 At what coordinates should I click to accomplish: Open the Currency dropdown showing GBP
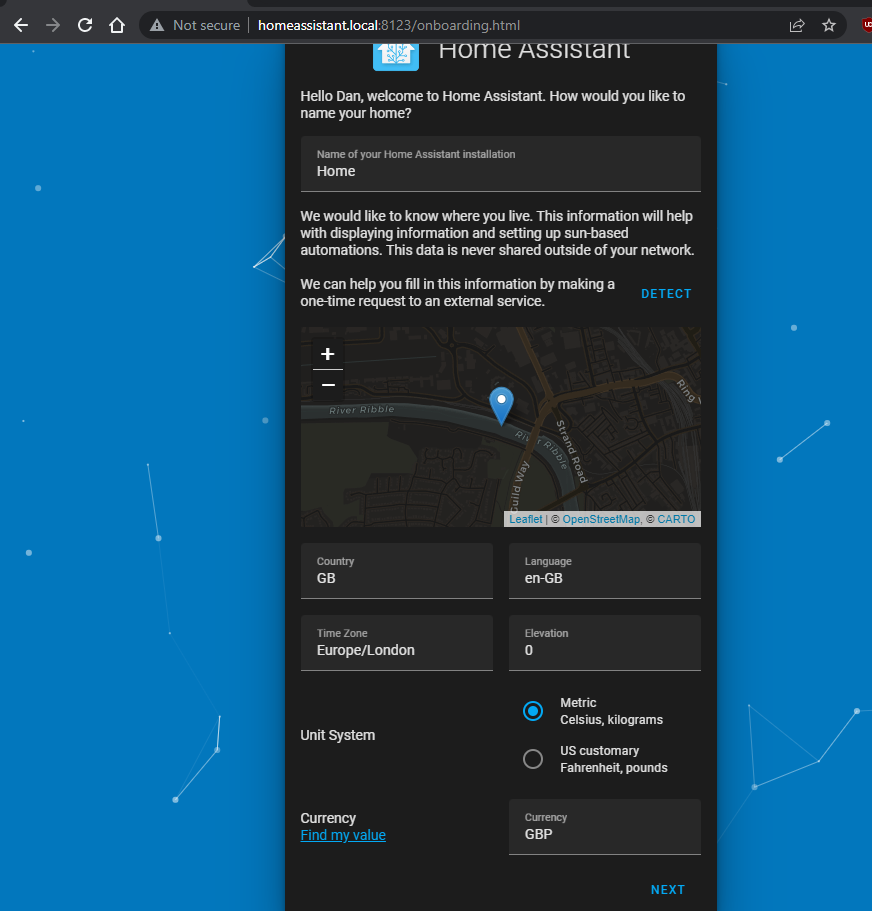(x=605, y=827)
